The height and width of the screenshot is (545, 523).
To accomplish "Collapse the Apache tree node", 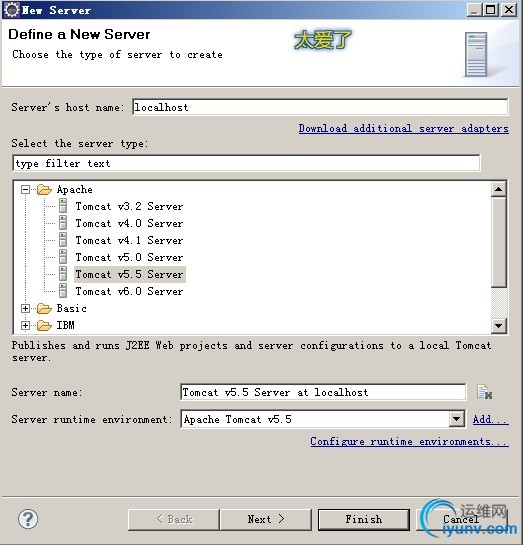I will pyautogui.click(x=25, y=189).
